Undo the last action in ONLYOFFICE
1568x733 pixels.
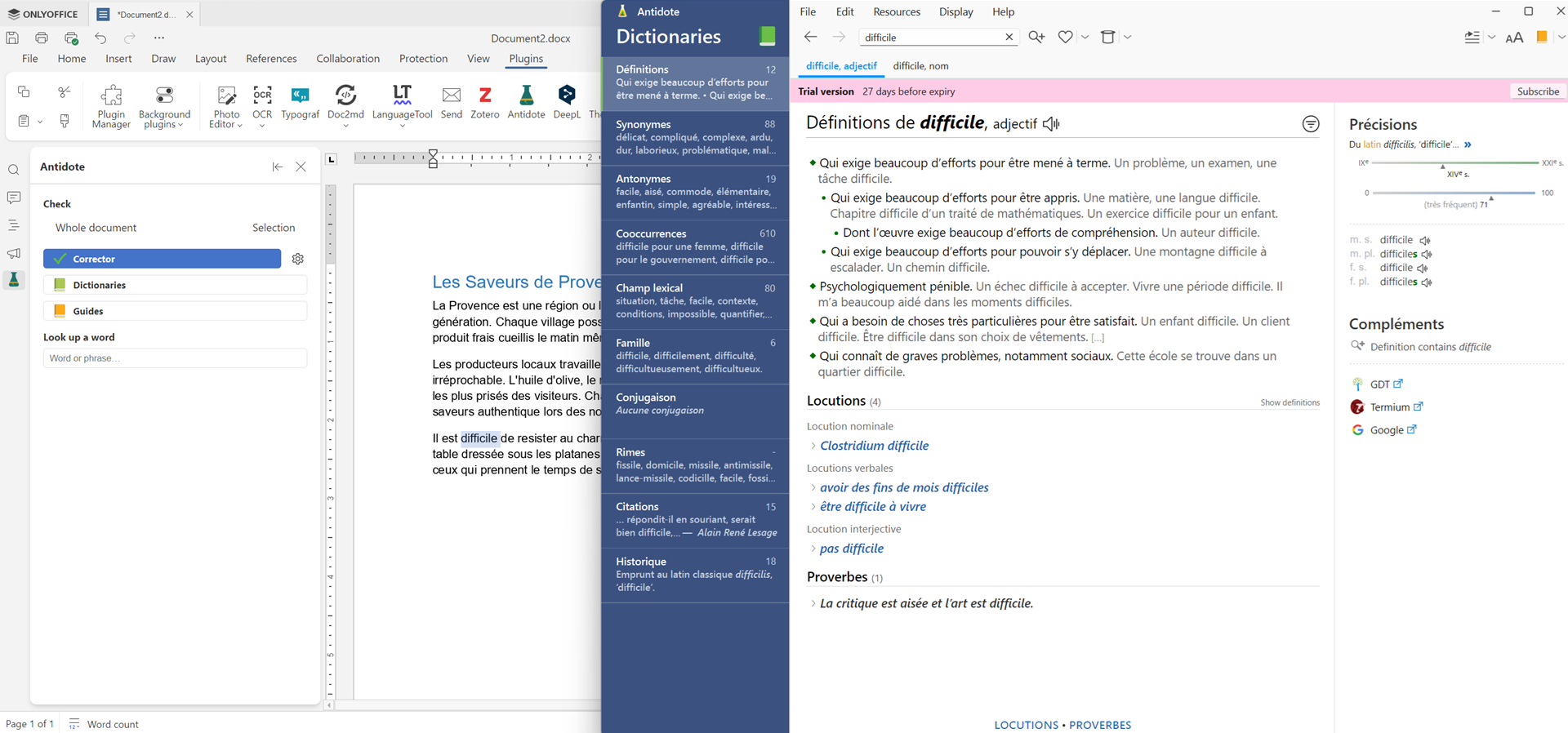[x=100, y=38]
